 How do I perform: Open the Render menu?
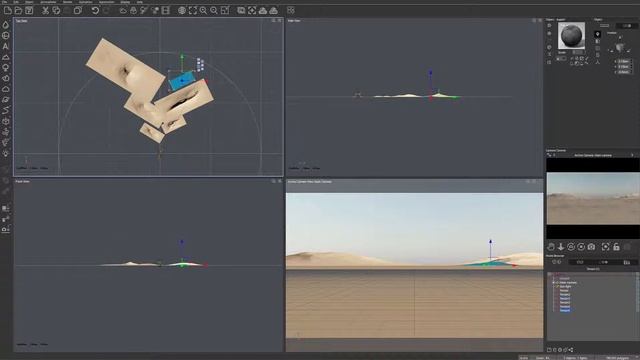click(x=67, y=2)
